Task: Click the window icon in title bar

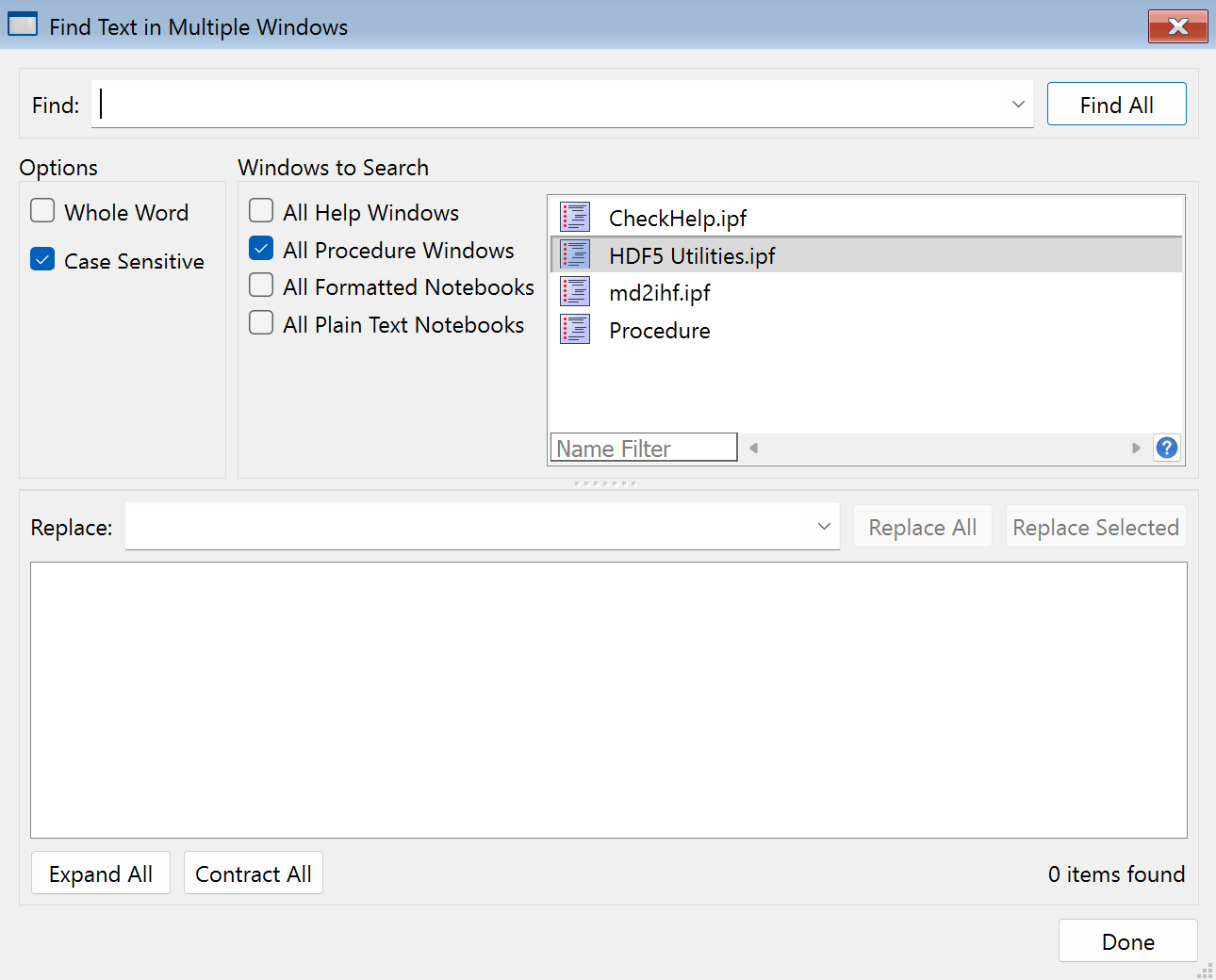Action: [23, 25]
